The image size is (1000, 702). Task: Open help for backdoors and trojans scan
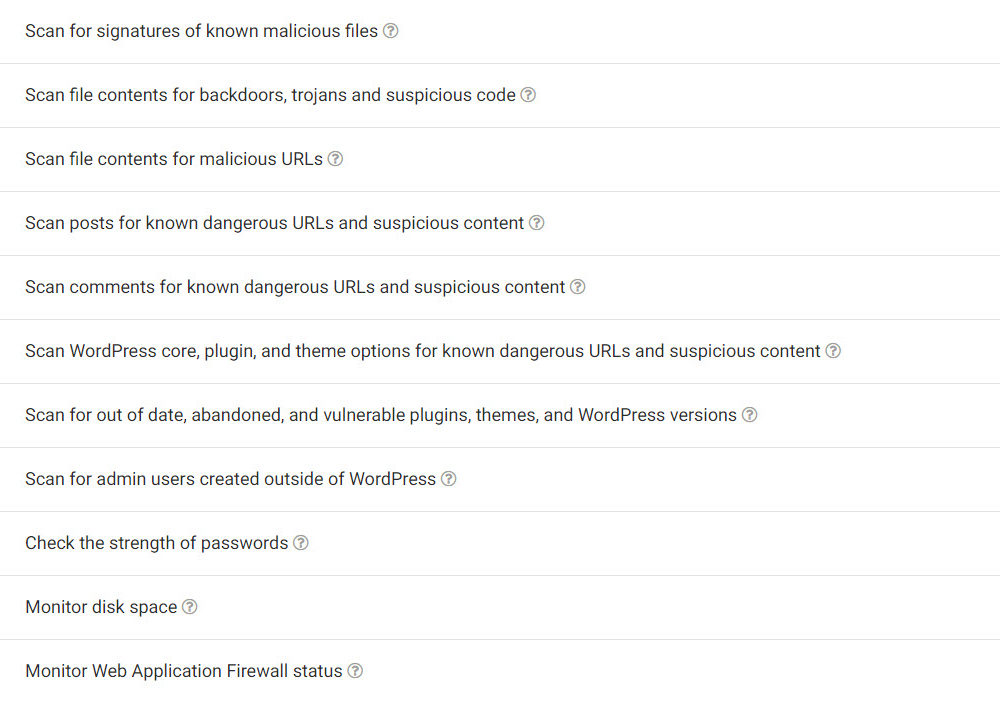point(528,95)
